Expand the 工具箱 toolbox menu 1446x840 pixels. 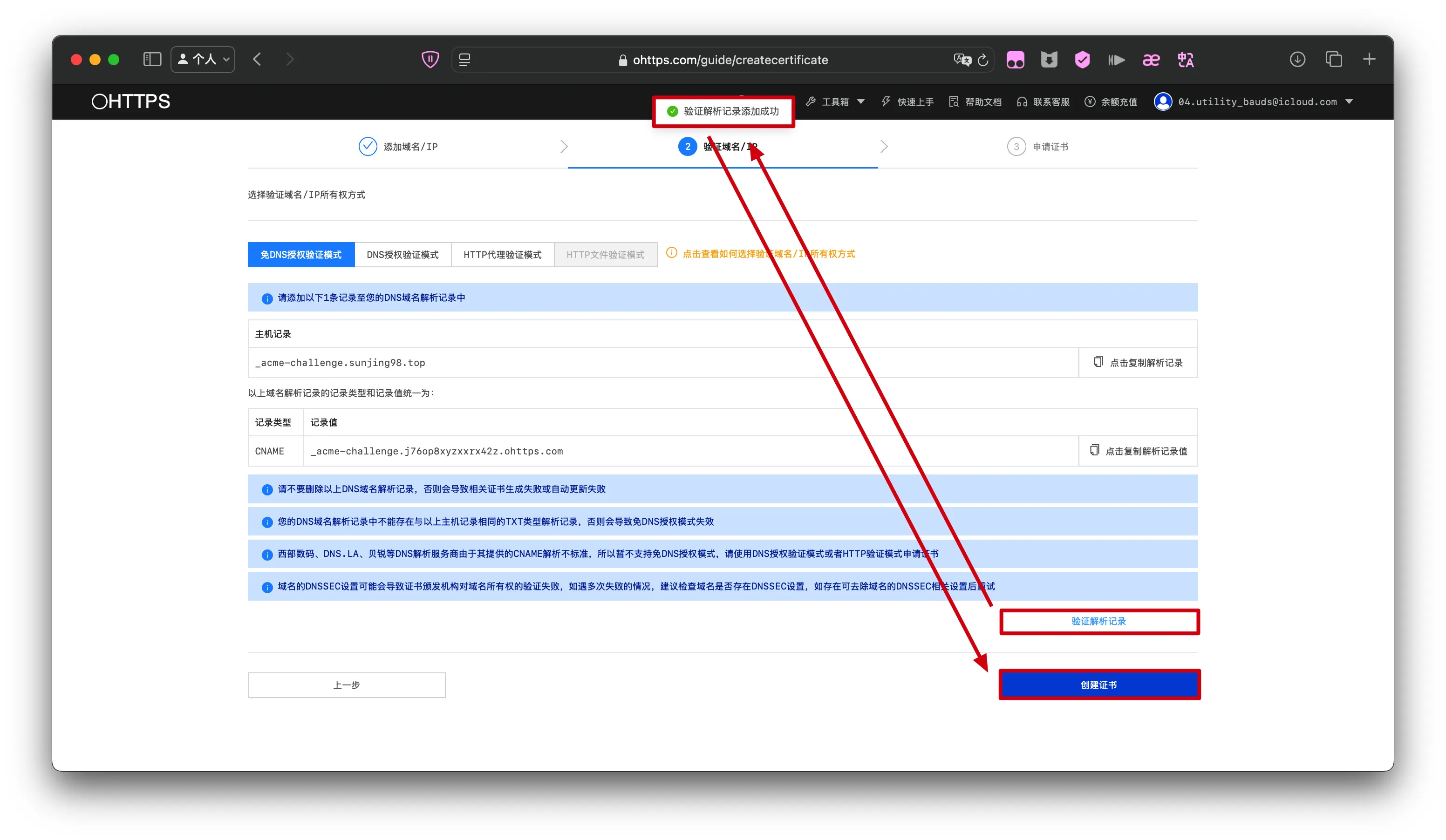point(835,102)
